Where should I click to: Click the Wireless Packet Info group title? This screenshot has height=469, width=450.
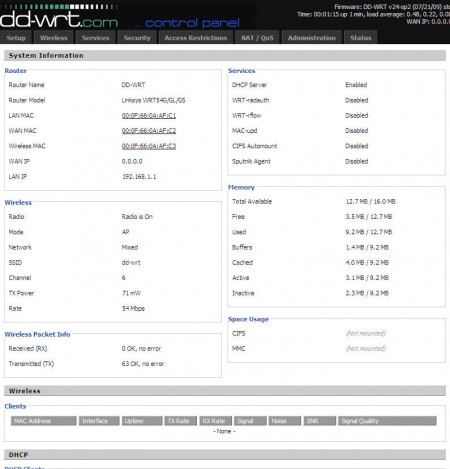point(37,334)
